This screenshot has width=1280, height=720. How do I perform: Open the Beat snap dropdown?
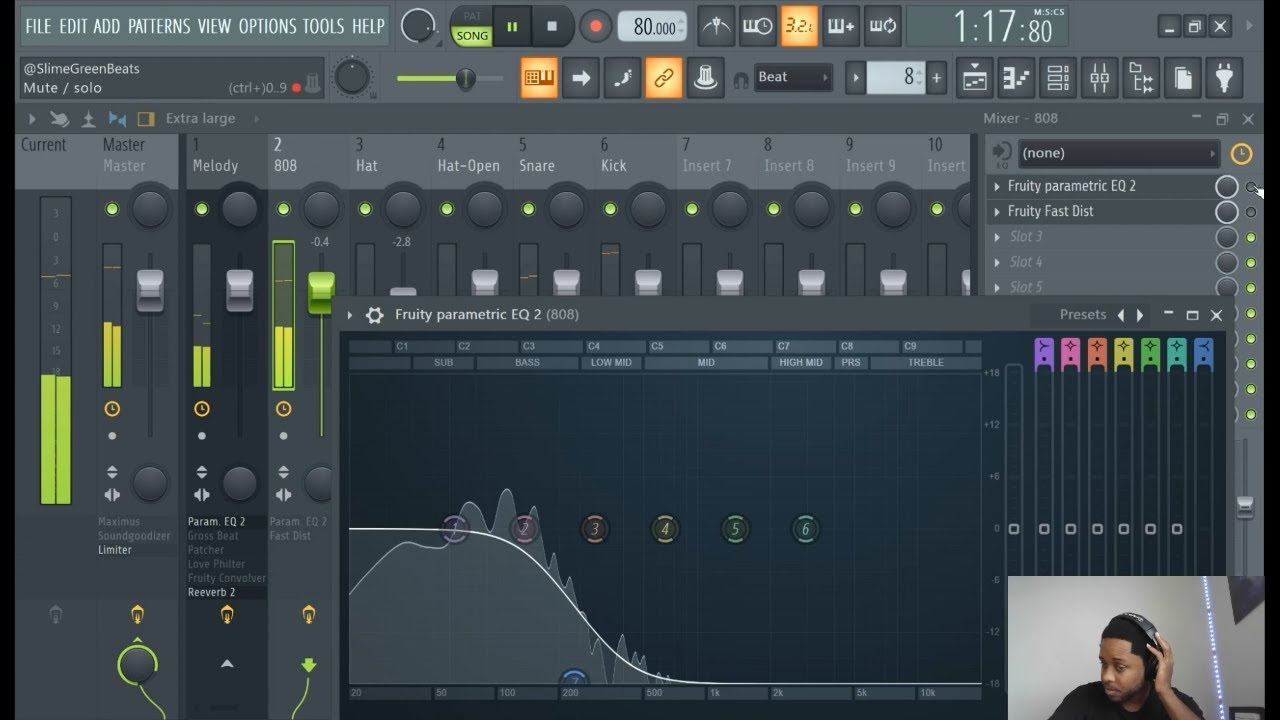[792, 77]
